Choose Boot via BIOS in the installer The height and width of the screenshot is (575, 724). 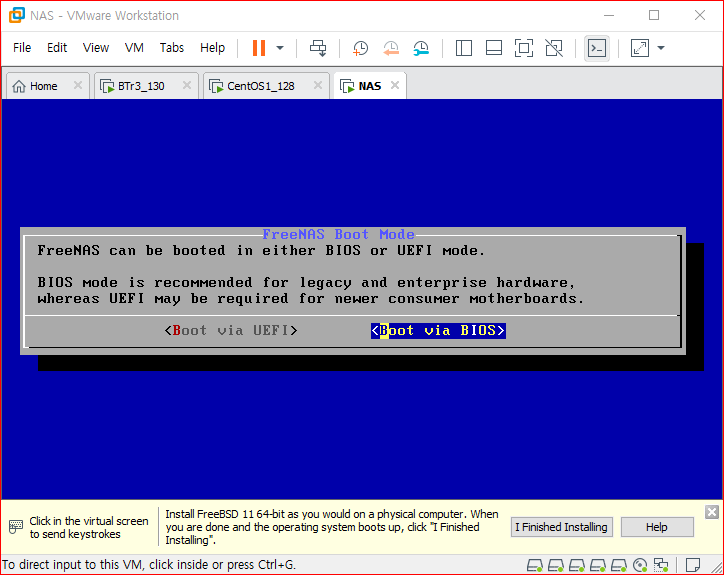(438, 331)
